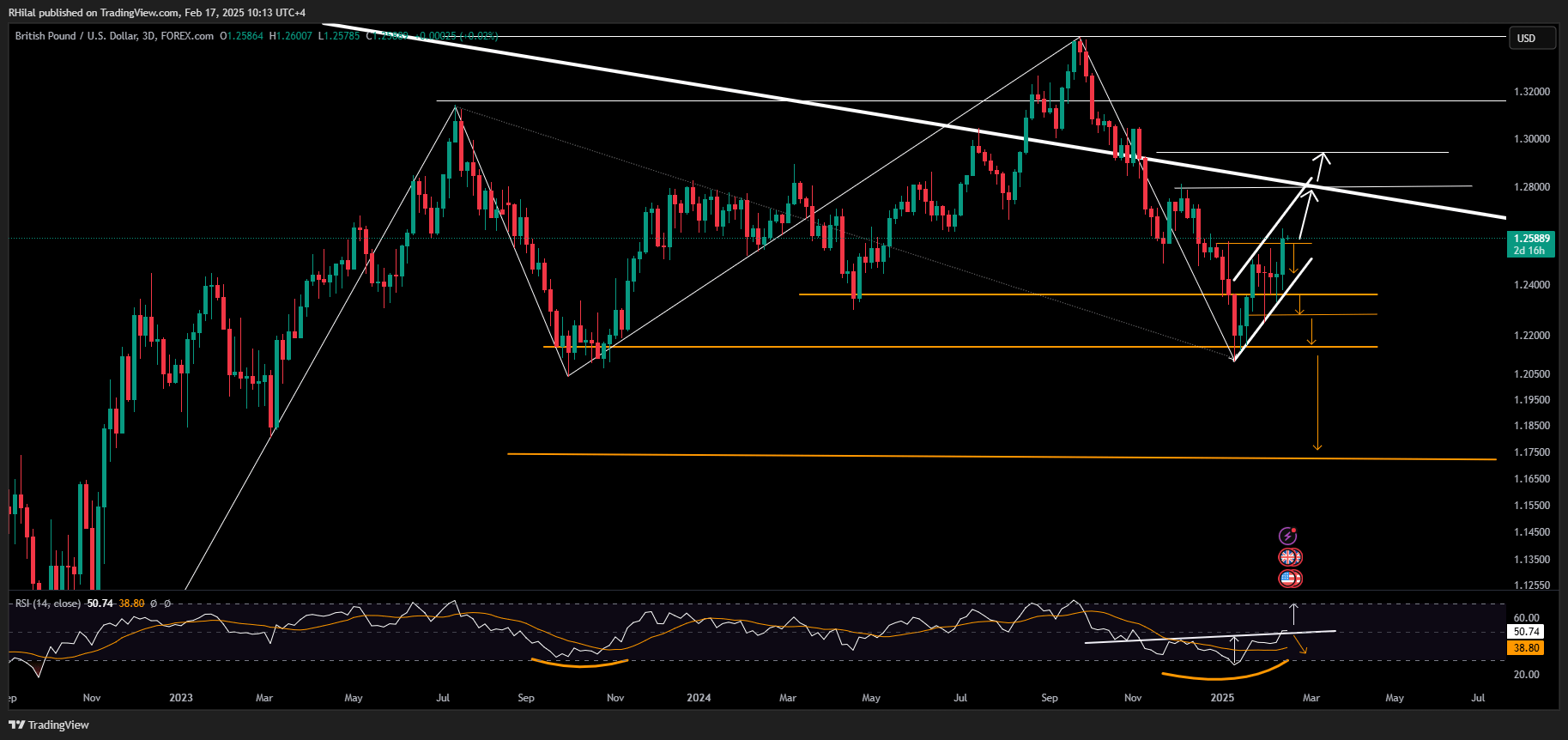Click the first Nov label on time axis
The width and height of the screenshot is (1568, 740).
[92, 698]
